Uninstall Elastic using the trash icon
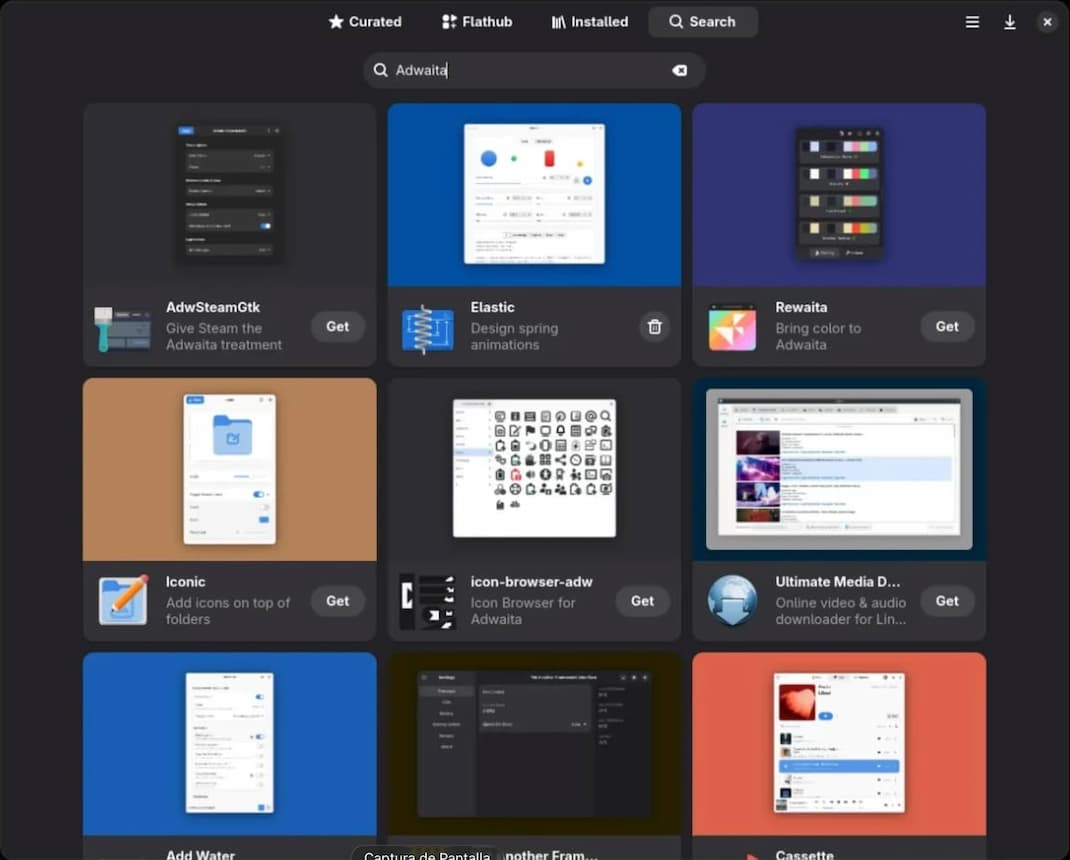The width and height of the screenshot is (1070, 860). (654, 326)
